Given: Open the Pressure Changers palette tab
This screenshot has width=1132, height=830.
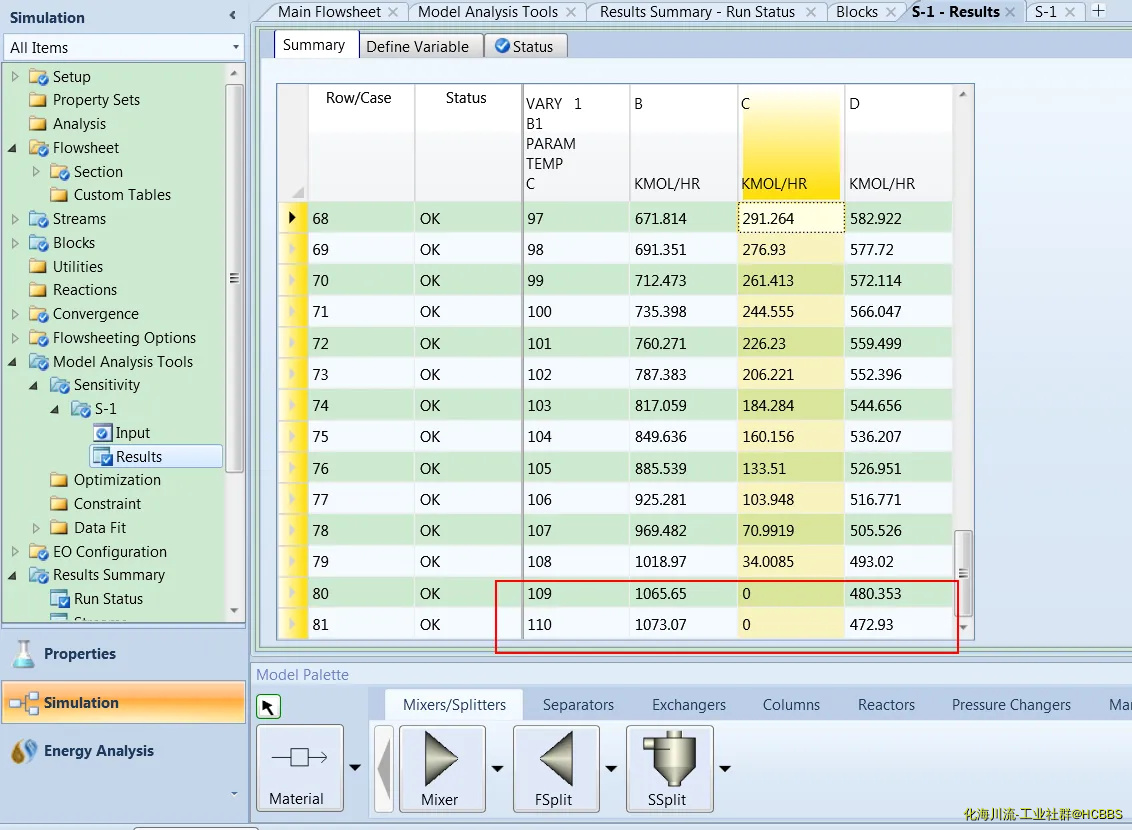Looking at the screenshot, I should point(1011,704).
